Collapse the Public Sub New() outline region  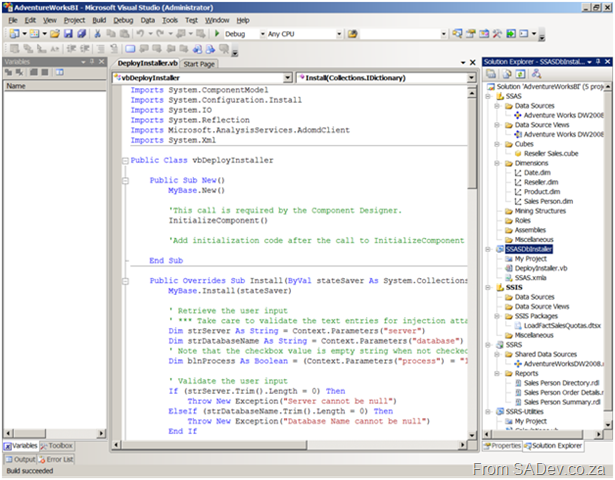coord(125,180)
